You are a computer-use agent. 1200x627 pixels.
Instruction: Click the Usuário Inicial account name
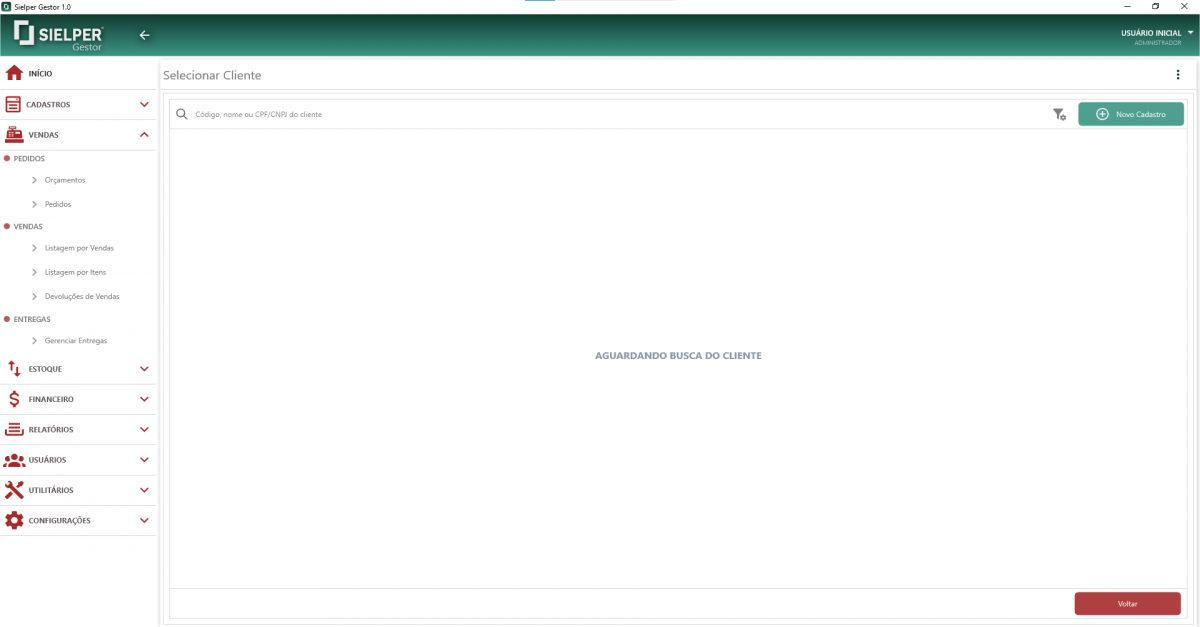click(1151, 33)
